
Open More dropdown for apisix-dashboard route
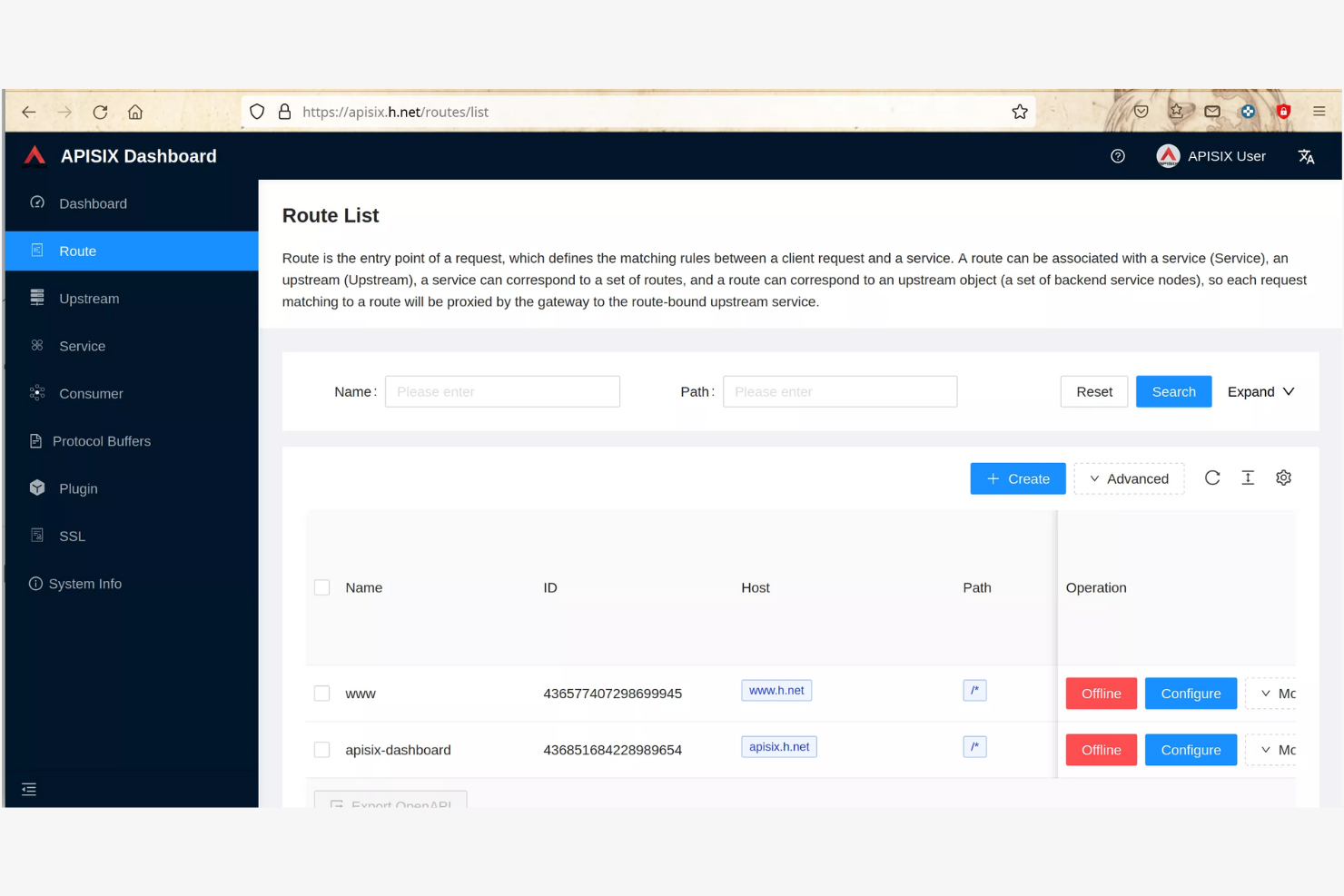click(x=1271, y=750)
